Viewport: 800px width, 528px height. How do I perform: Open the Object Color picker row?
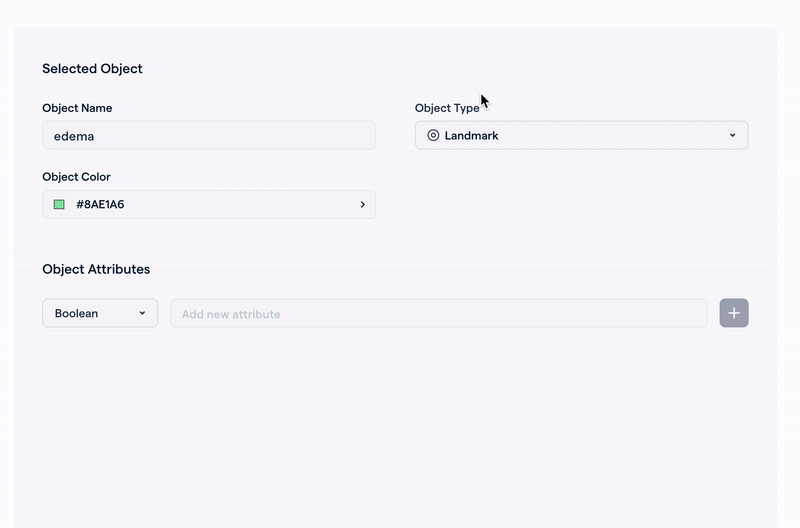click(x=209, y=204)
